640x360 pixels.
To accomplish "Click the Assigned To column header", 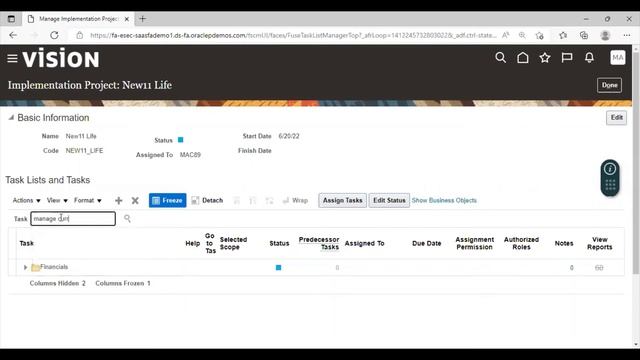I will (364, 243).
